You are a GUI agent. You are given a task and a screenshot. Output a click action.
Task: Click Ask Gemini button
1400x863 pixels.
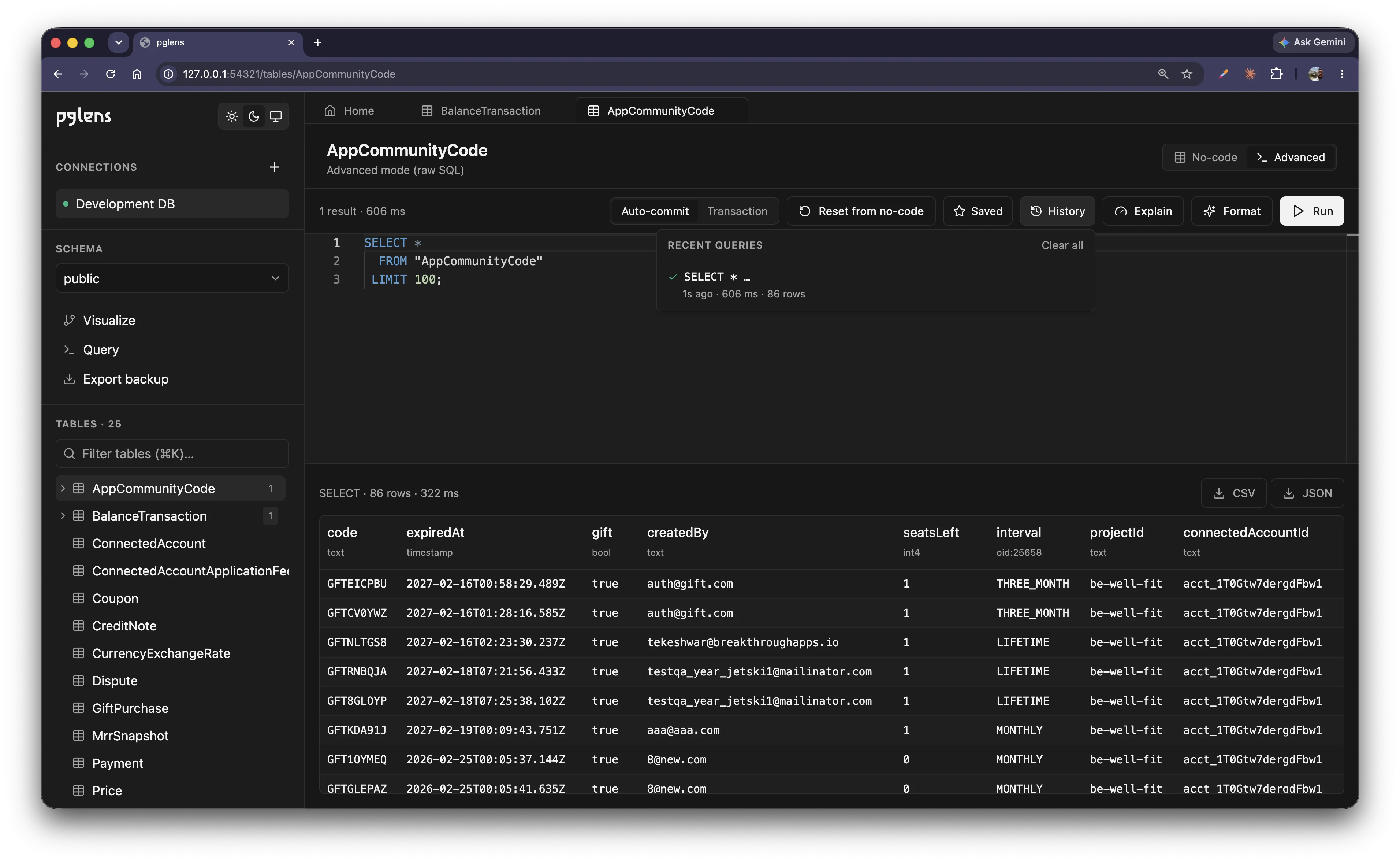click(x=1313, y=42)
